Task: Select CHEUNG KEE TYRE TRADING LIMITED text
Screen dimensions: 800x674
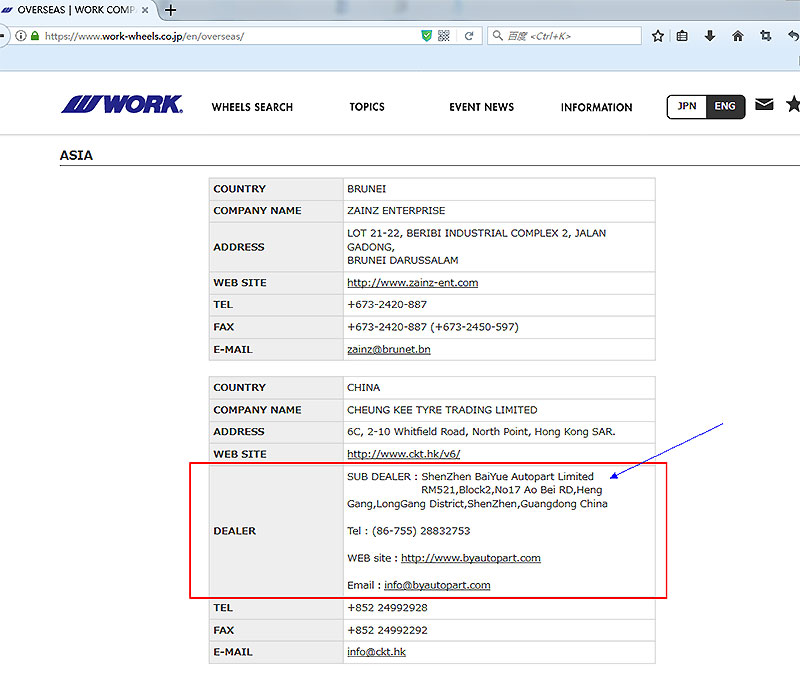Action: 442,410
